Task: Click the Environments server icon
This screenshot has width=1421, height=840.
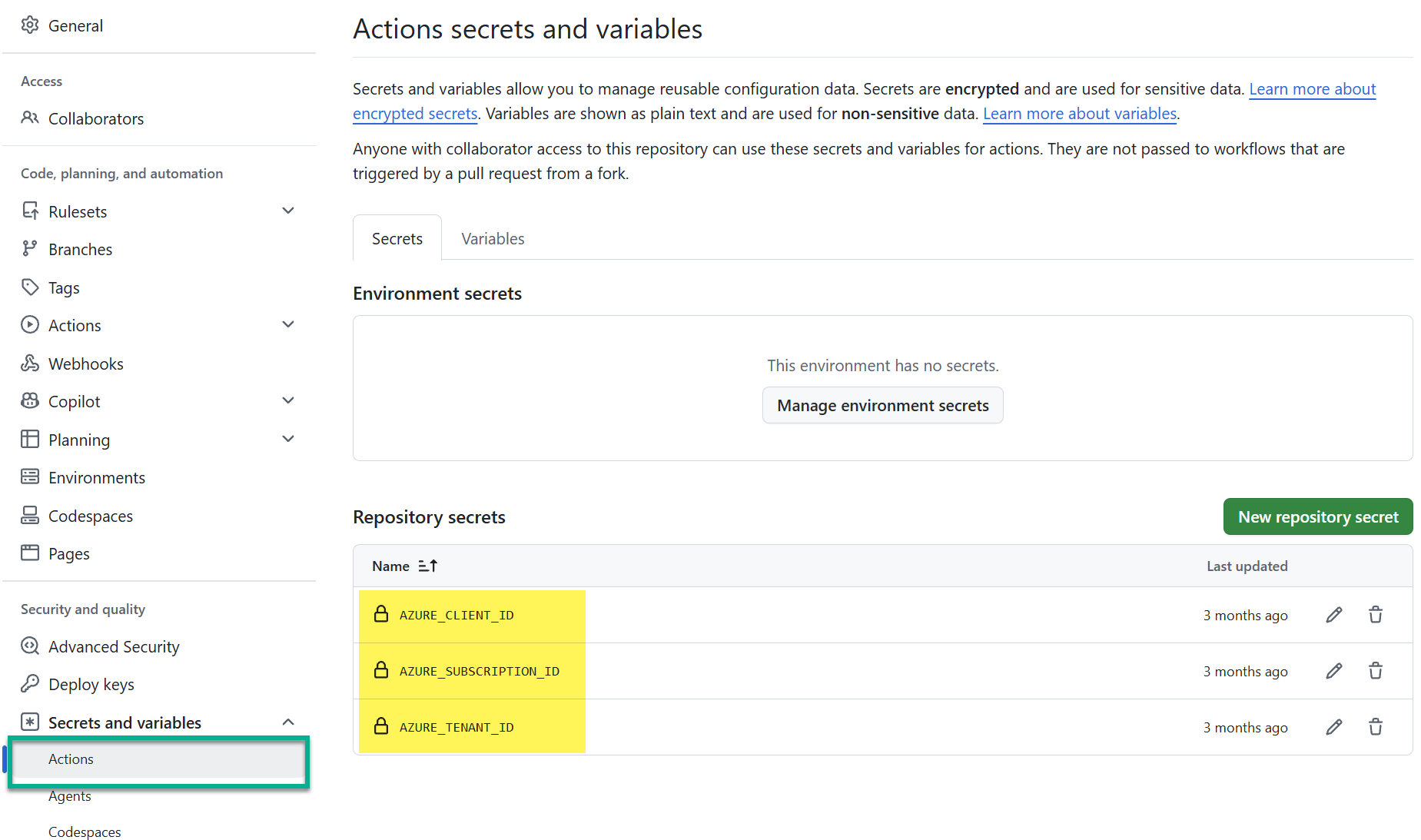Action: (x=30, y=477)
